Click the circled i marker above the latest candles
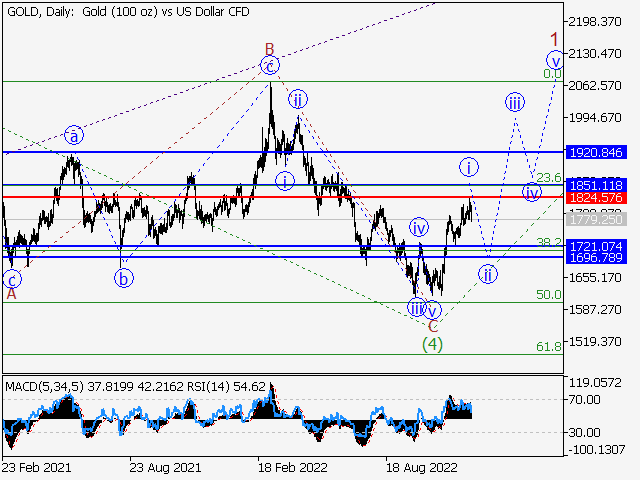Viewport: 640px width, 480px height. click(469, 167)
